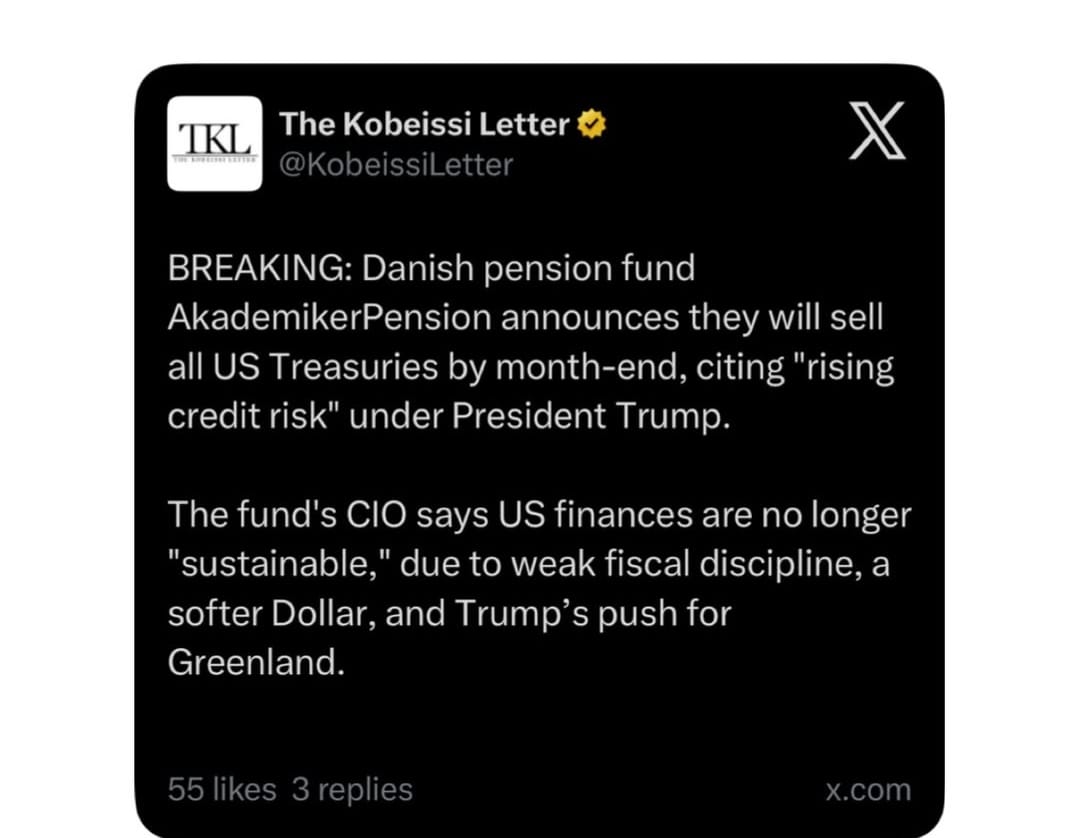Viewport: 1080px width, 838px height.
Task: Click the quoted word "sustainable,"
Action: tap(280, 564)
